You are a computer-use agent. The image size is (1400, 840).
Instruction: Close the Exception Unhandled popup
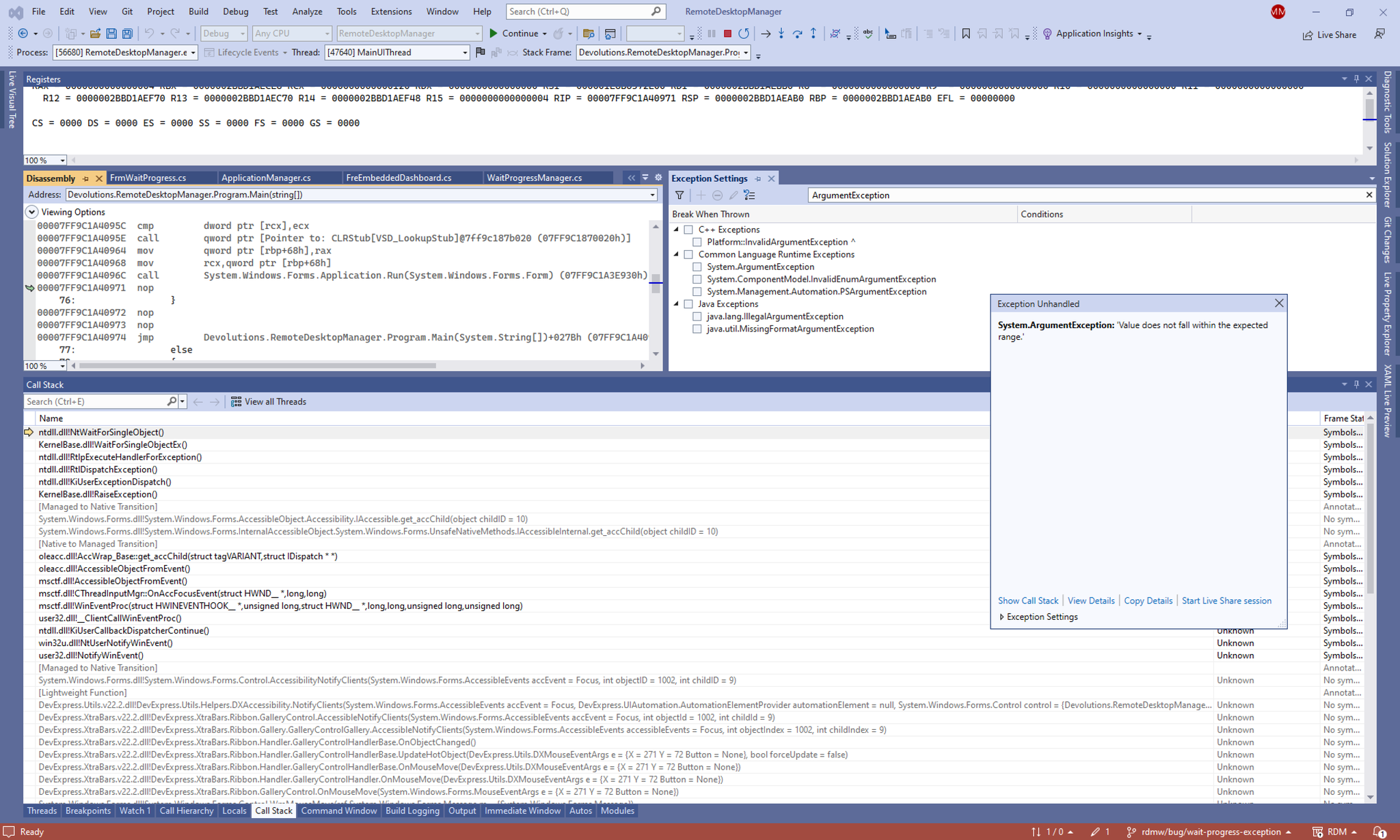1279,303
